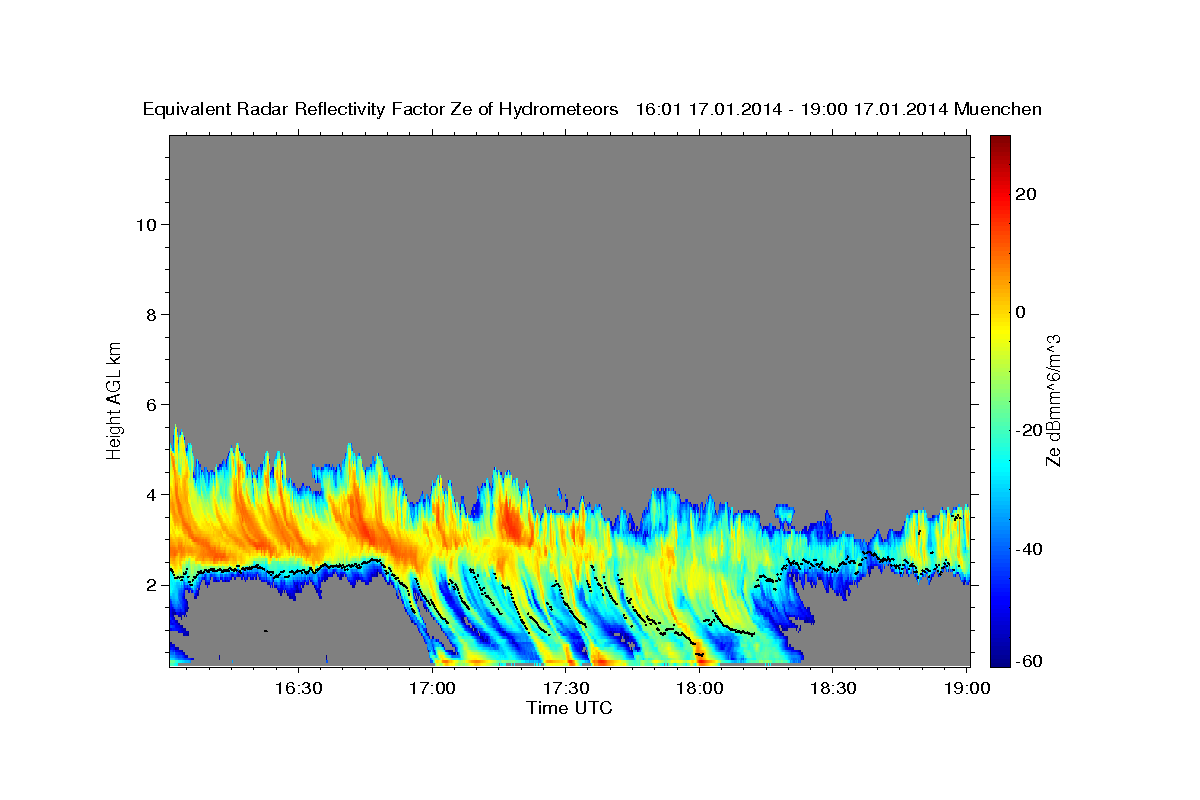
Task: Click the height tick label 10
Action: click(145, 224)
